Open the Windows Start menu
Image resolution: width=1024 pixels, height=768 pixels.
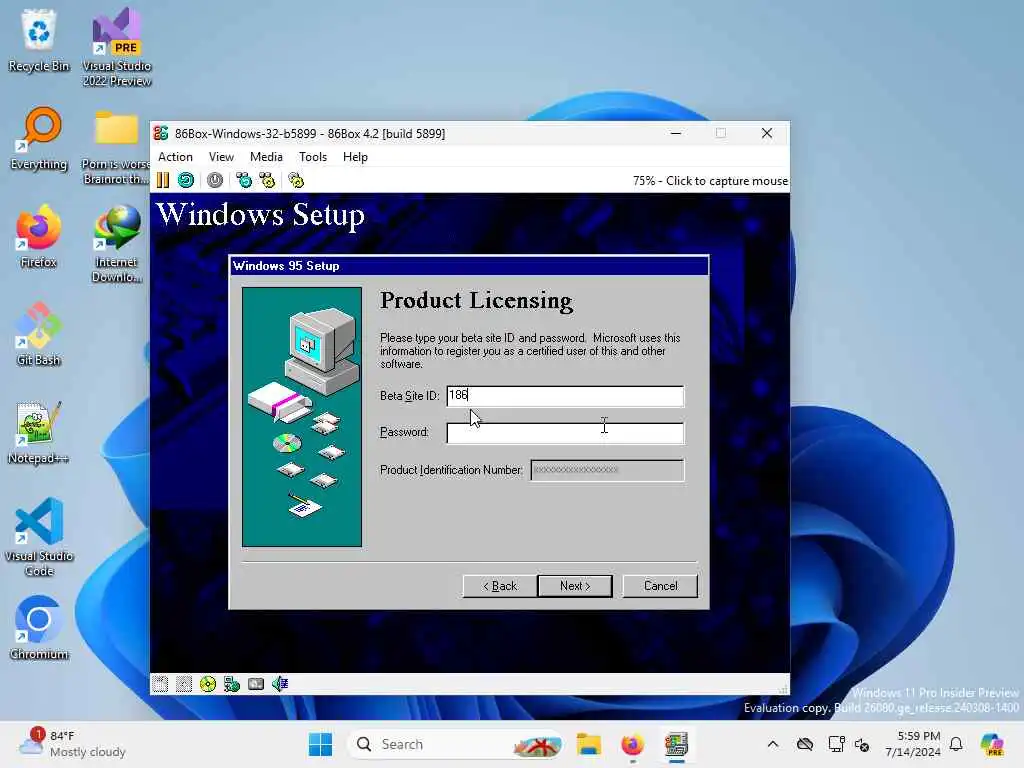pos(320,744)
